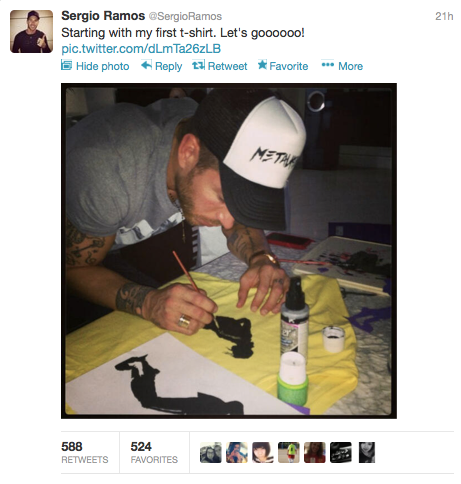View the 588 Retweets list
The height and width of the screenshot is (484, 461).
pos(85,452)
